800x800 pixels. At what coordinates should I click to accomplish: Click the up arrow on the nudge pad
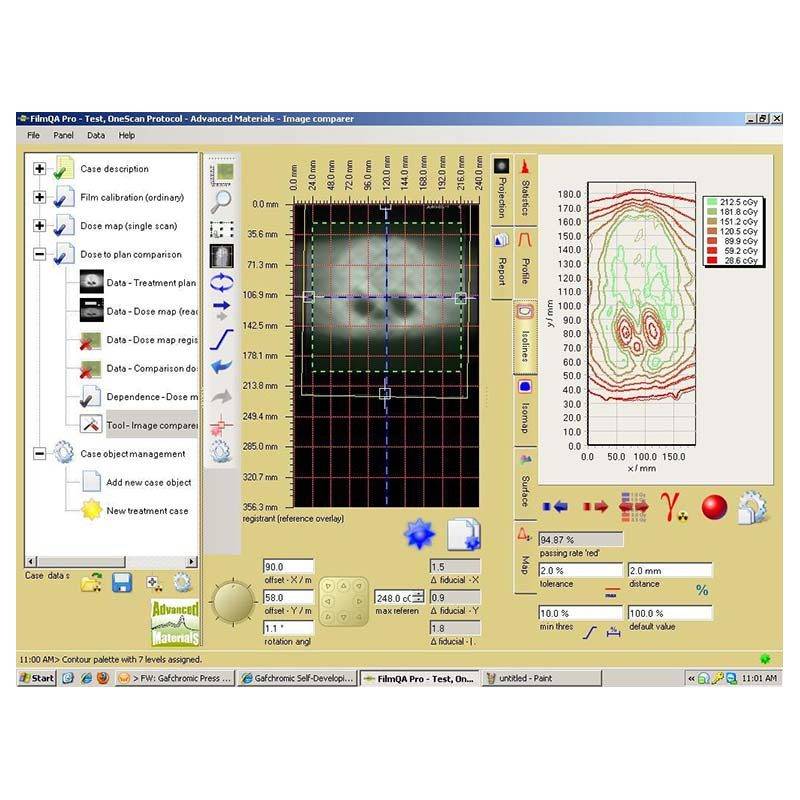[343, 586]
